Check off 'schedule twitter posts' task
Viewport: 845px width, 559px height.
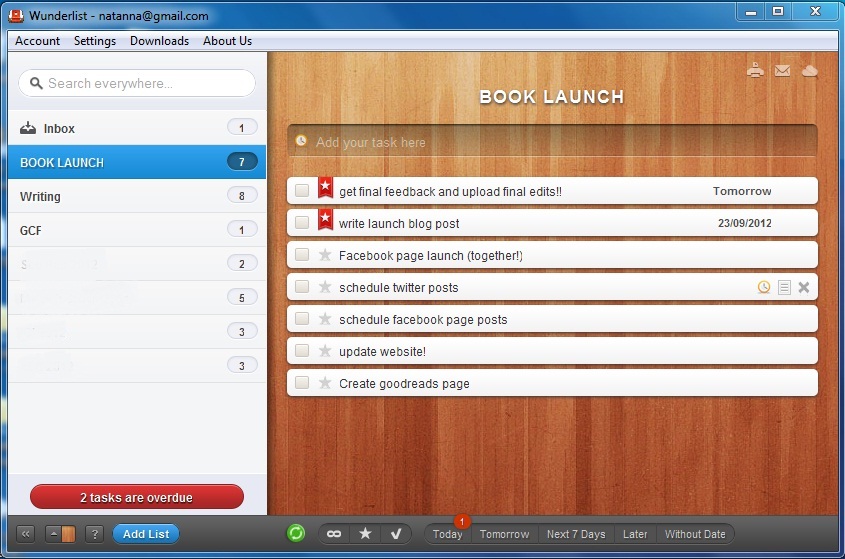(x=302, y=287)
